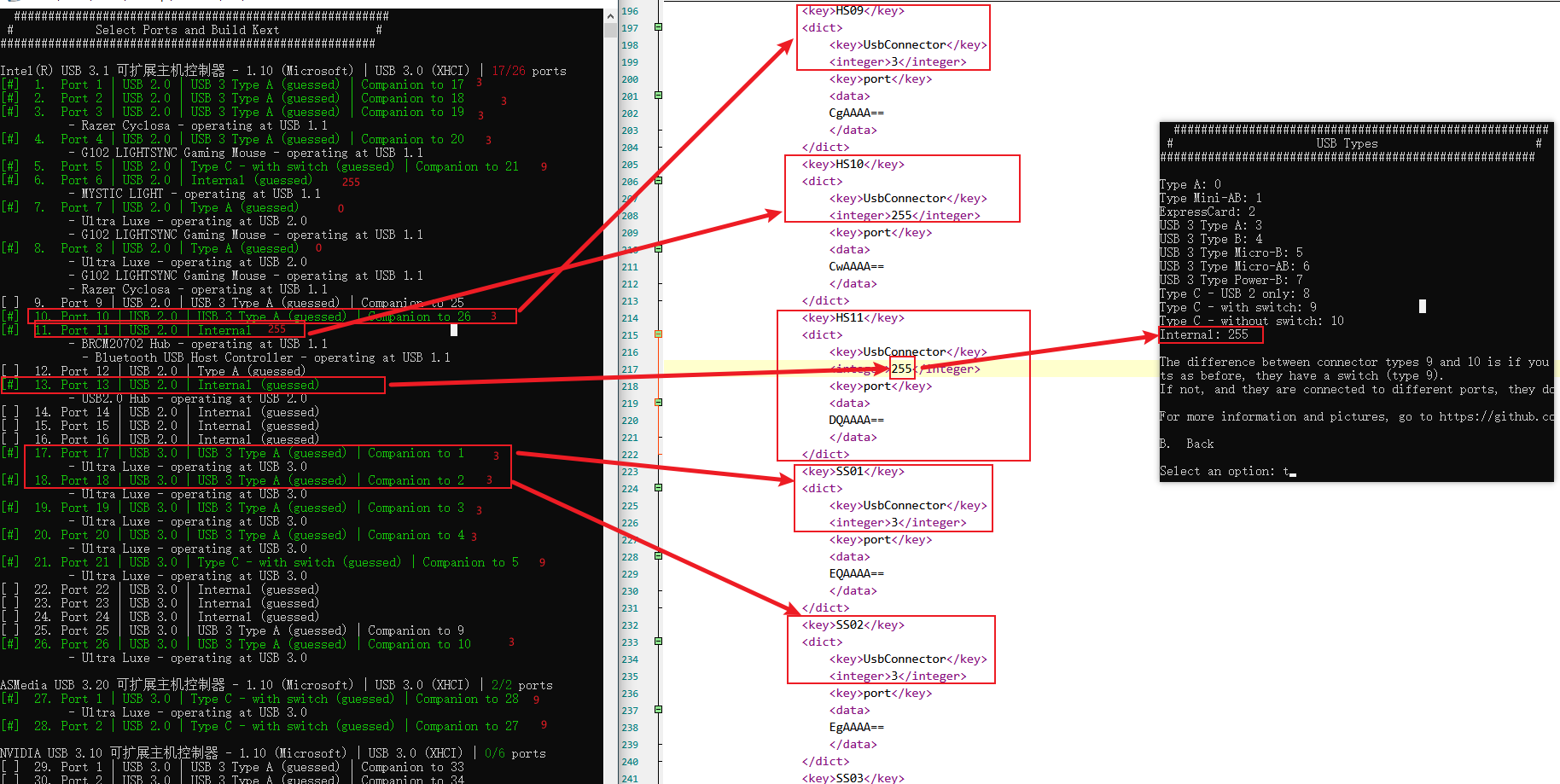Click the terminal scrollbar thumb
Screen dimensions: 1560x784
pos(610,31)
